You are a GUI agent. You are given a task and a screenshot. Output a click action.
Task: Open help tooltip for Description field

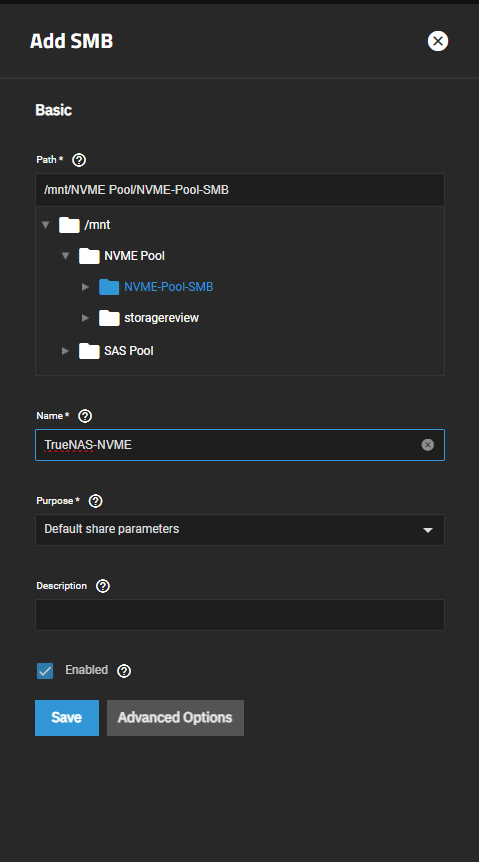click(103, 586)
